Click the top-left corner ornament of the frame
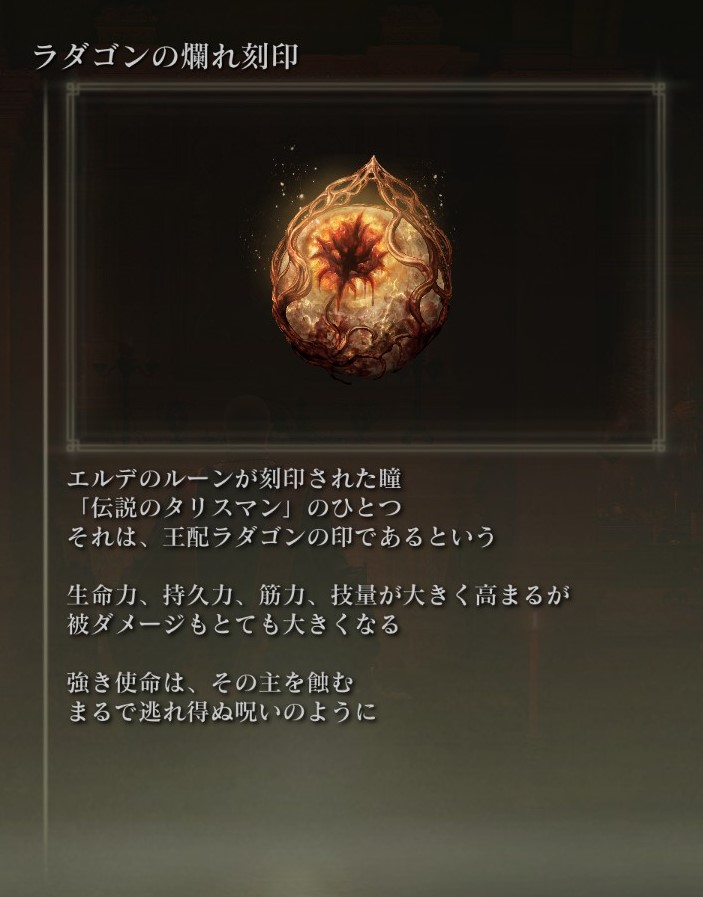Screen dimensions: 703x897 pos(73,89)
